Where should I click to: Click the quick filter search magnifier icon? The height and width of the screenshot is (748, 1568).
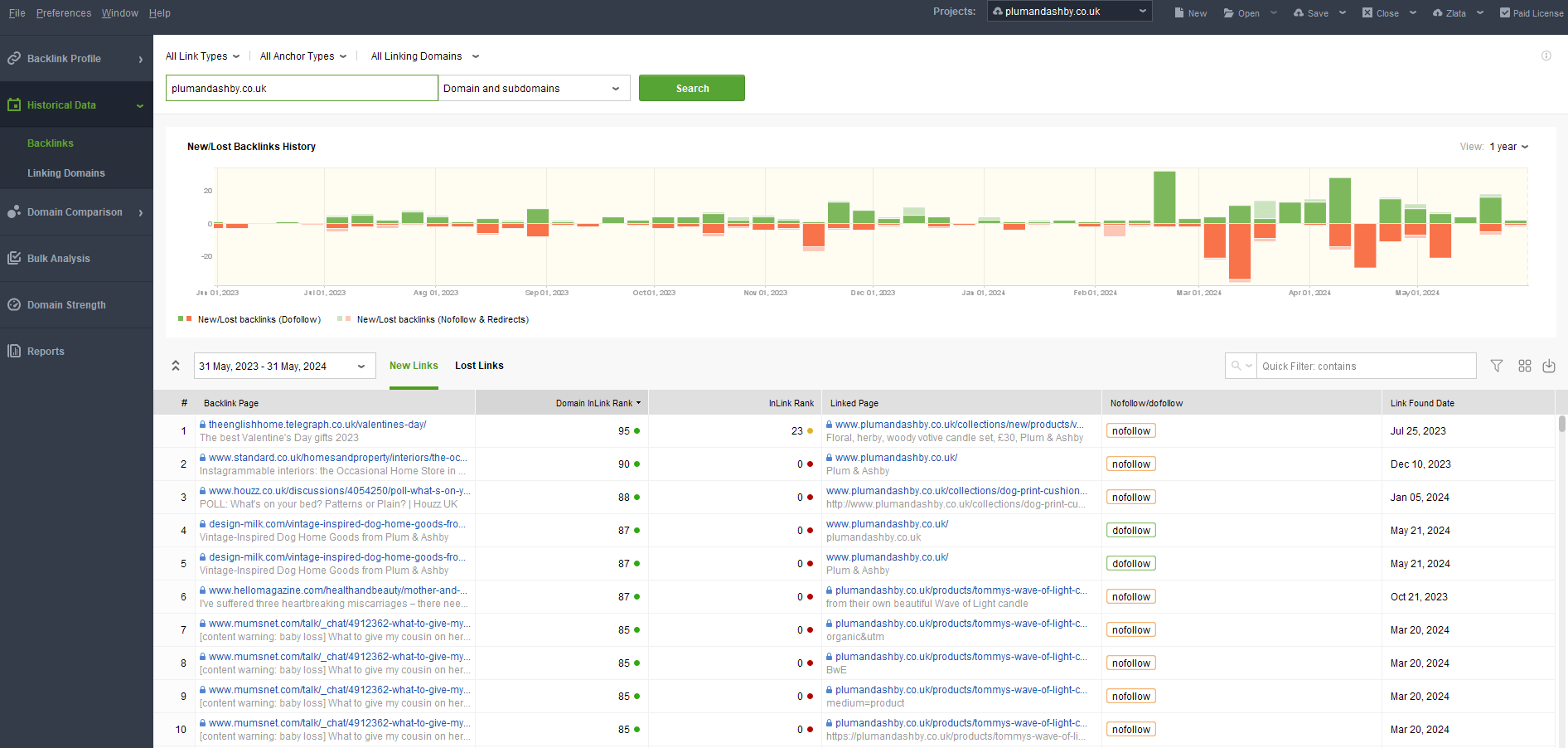[x=1236, y=366]
